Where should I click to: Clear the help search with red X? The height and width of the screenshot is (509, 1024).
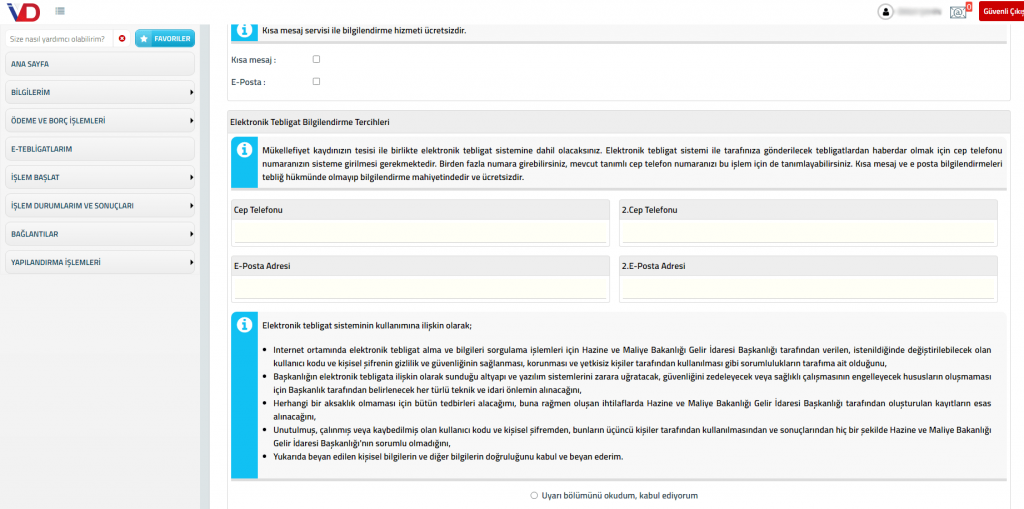(122, 39)
